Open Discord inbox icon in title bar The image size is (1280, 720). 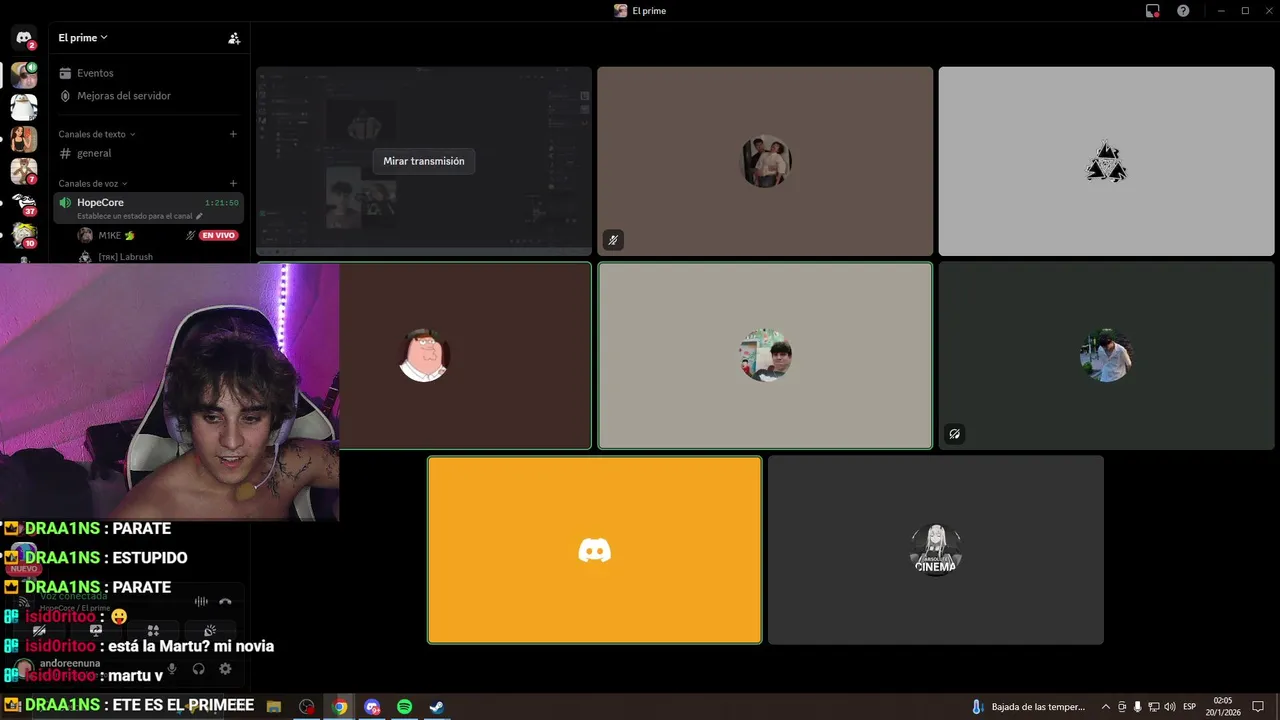[1153, 11]
